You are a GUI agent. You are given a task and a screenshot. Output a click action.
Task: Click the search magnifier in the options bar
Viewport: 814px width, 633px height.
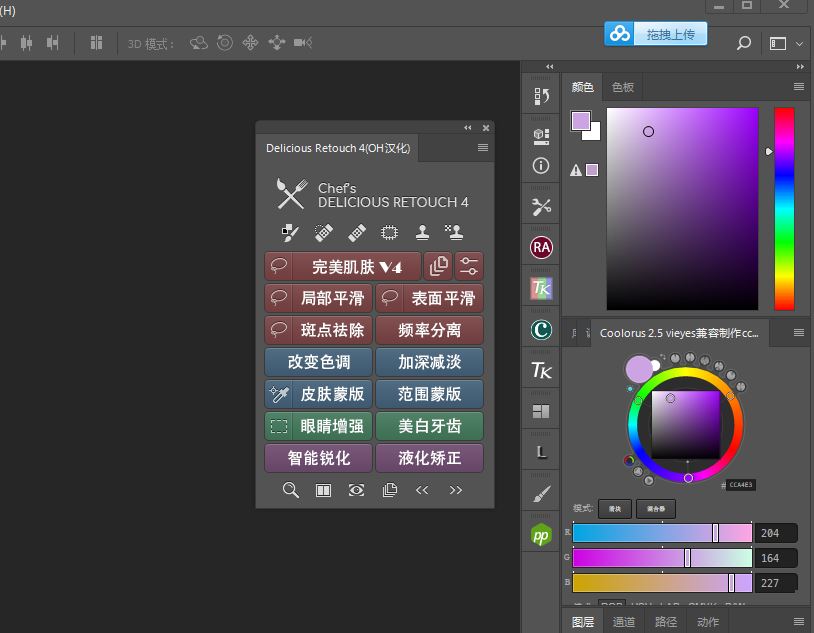(x=744, y=43)
